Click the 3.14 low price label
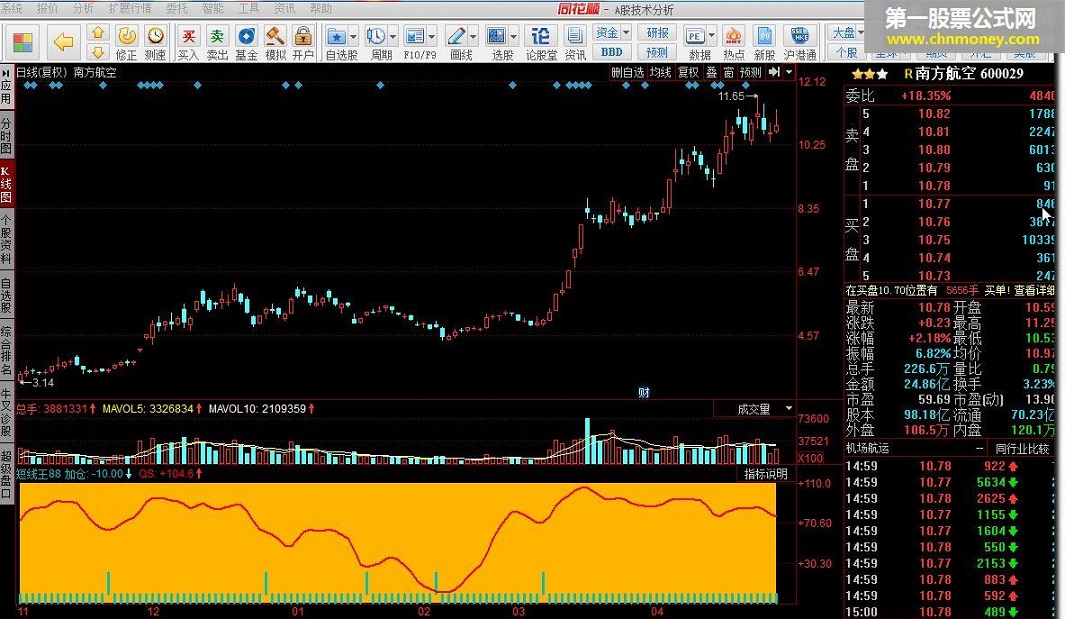 click(x=43, y=383)
